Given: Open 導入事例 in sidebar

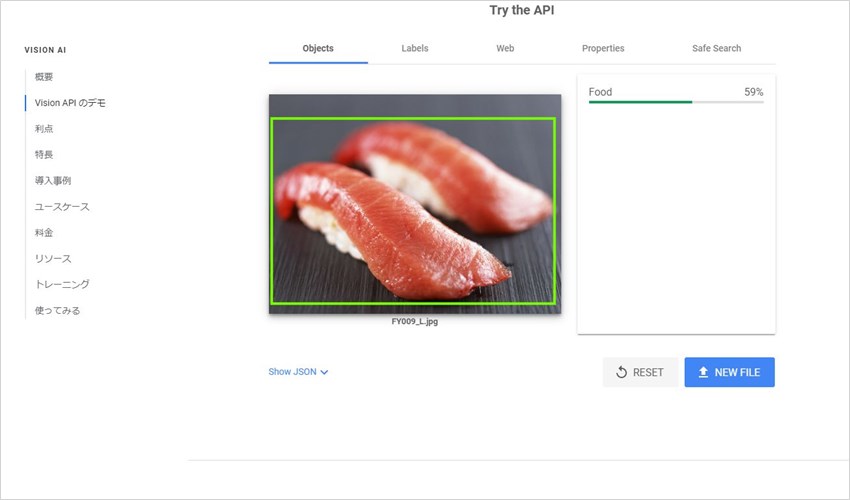Looking at the screenshot, I should [53, 181].
